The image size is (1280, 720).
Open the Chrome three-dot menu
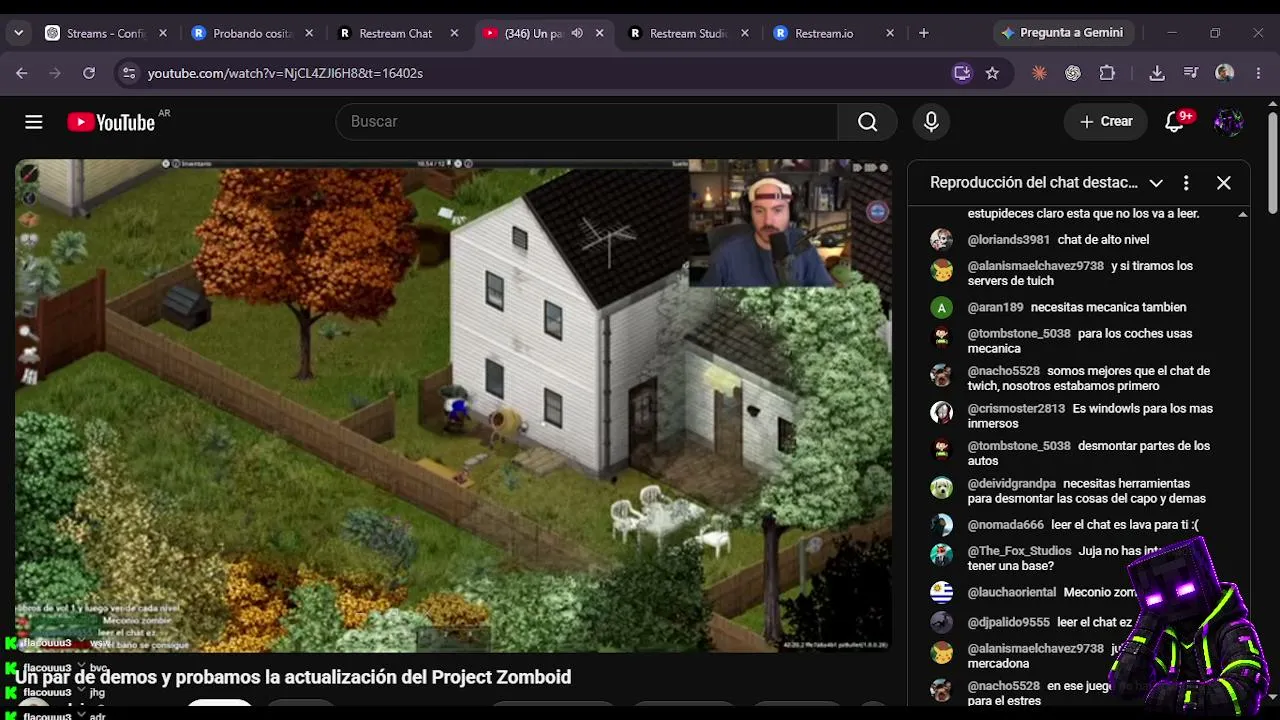point(1258,73)
